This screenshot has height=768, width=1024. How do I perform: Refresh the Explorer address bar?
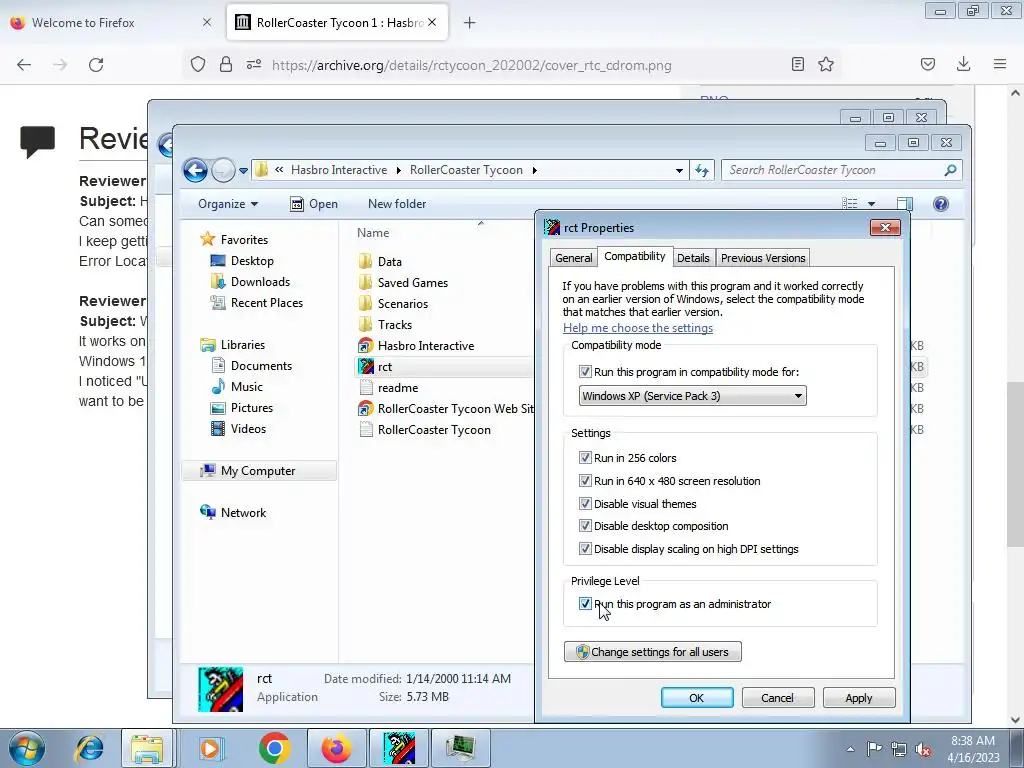pyautogui.click(x=702, y=170)
